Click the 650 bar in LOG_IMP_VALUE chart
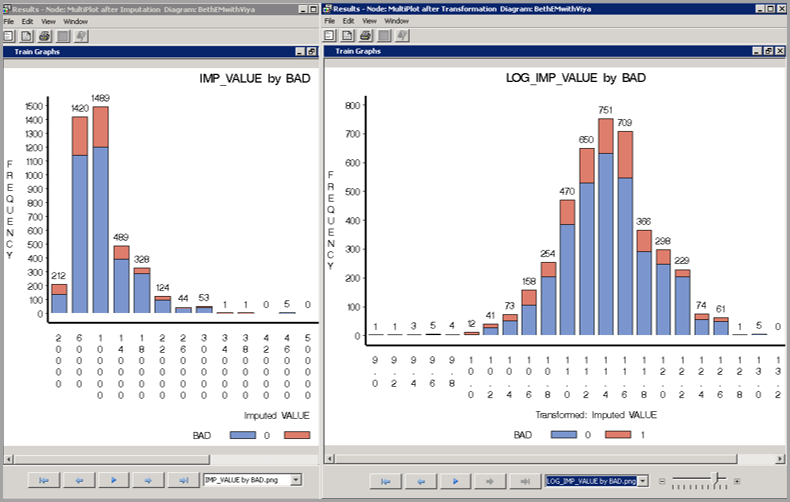Image resolution: width=790 pixels, height=502 pixels. coord(586,241)
